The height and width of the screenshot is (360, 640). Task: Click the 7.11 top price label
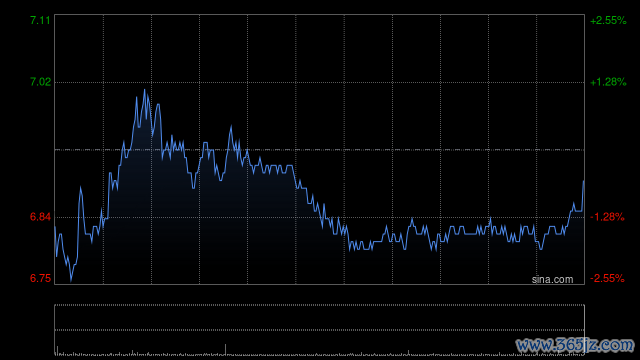pyautogui.click(x=40, y=20)
